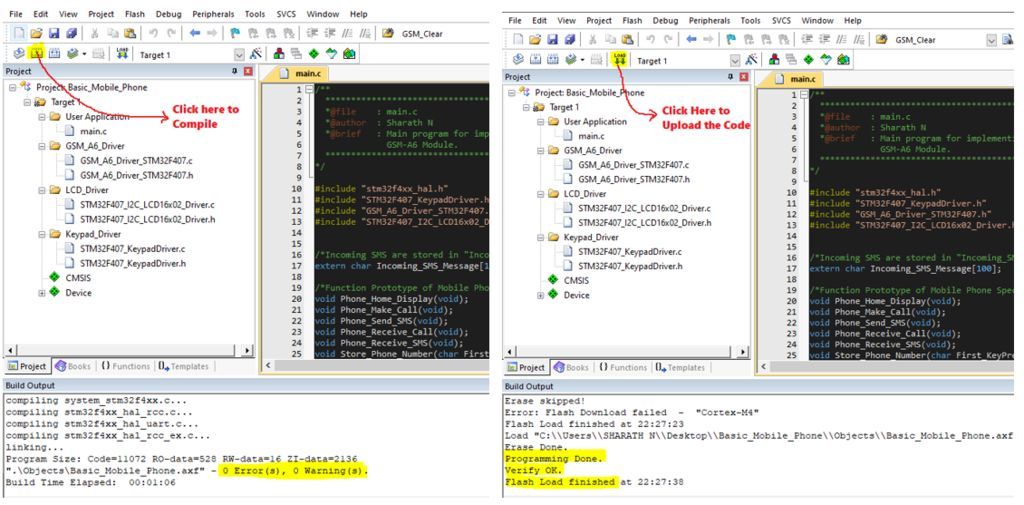Screen dimensions: 1024x505
Task: Close Project pane in left window
Action: (248, 71)
